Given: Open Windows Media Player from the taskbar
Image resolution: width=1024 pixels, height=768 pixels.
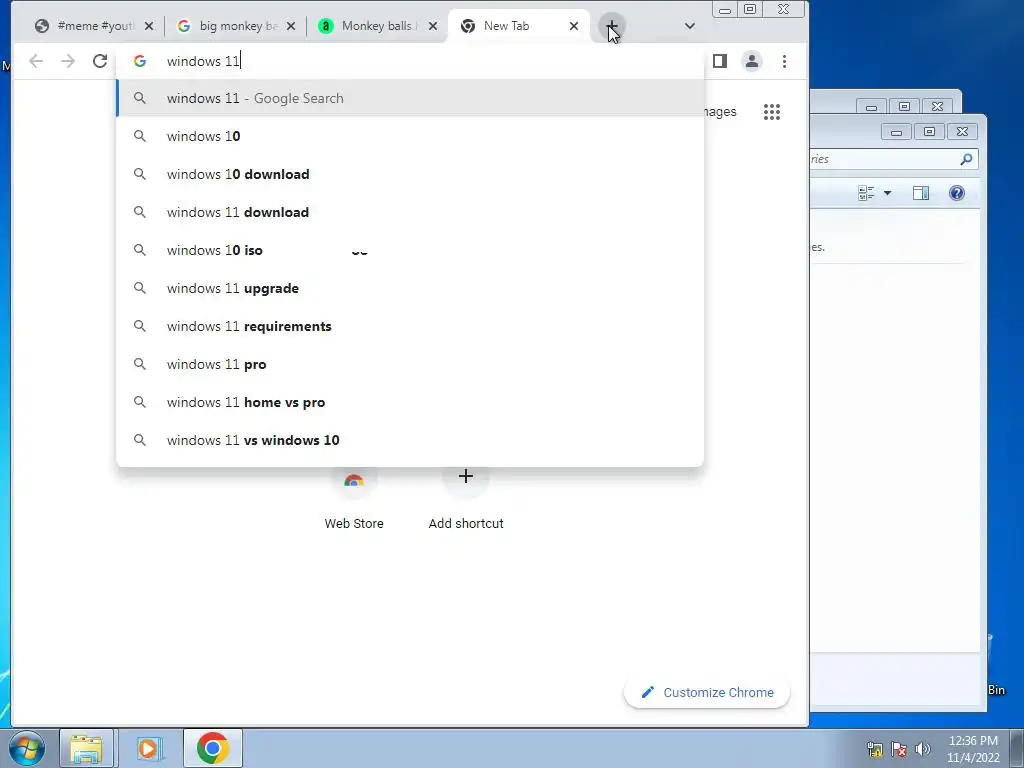Looking at the screenshot, I should tap(148, 748).
